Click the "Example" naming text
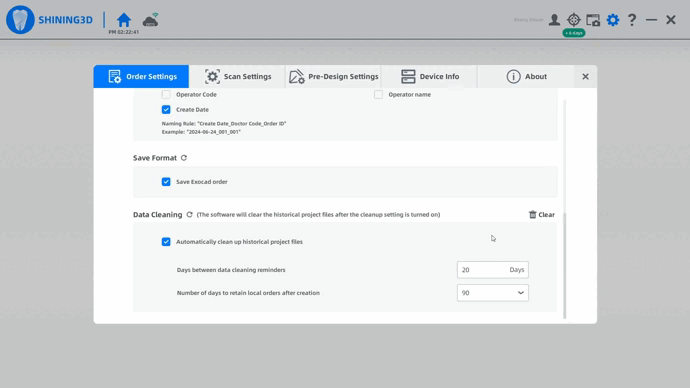The image size is (690, 388). 201,132
